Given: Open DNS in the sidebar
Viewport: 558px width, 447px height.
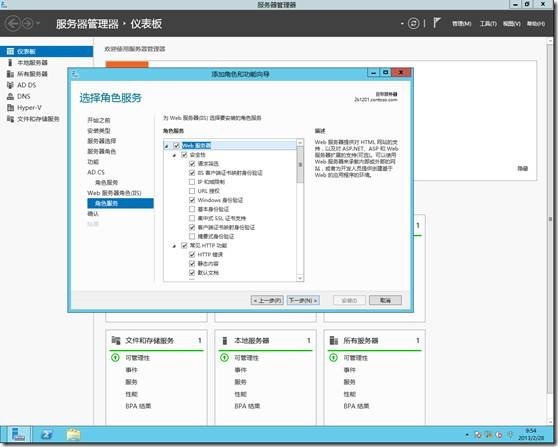Looking at the screenshot, I should [23, 96].
